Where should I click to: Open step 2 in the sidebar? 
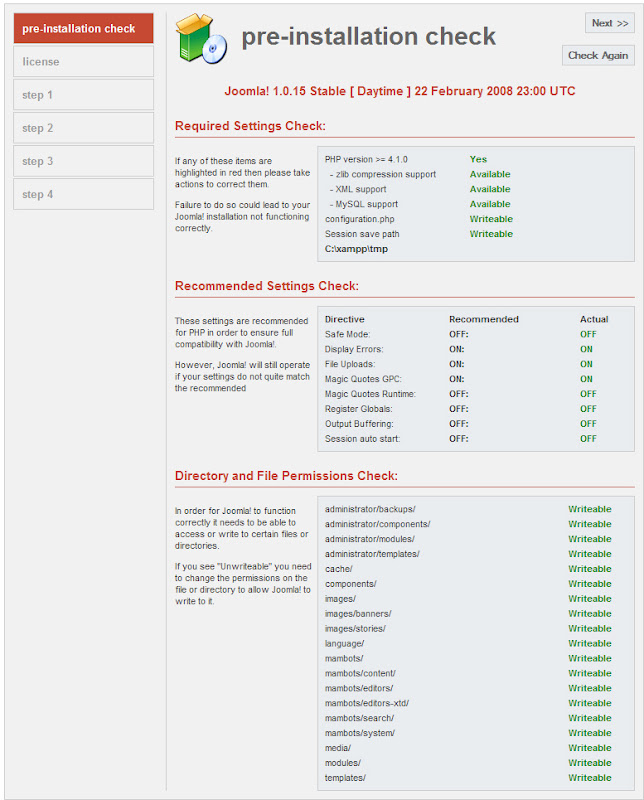pos(83,128)
